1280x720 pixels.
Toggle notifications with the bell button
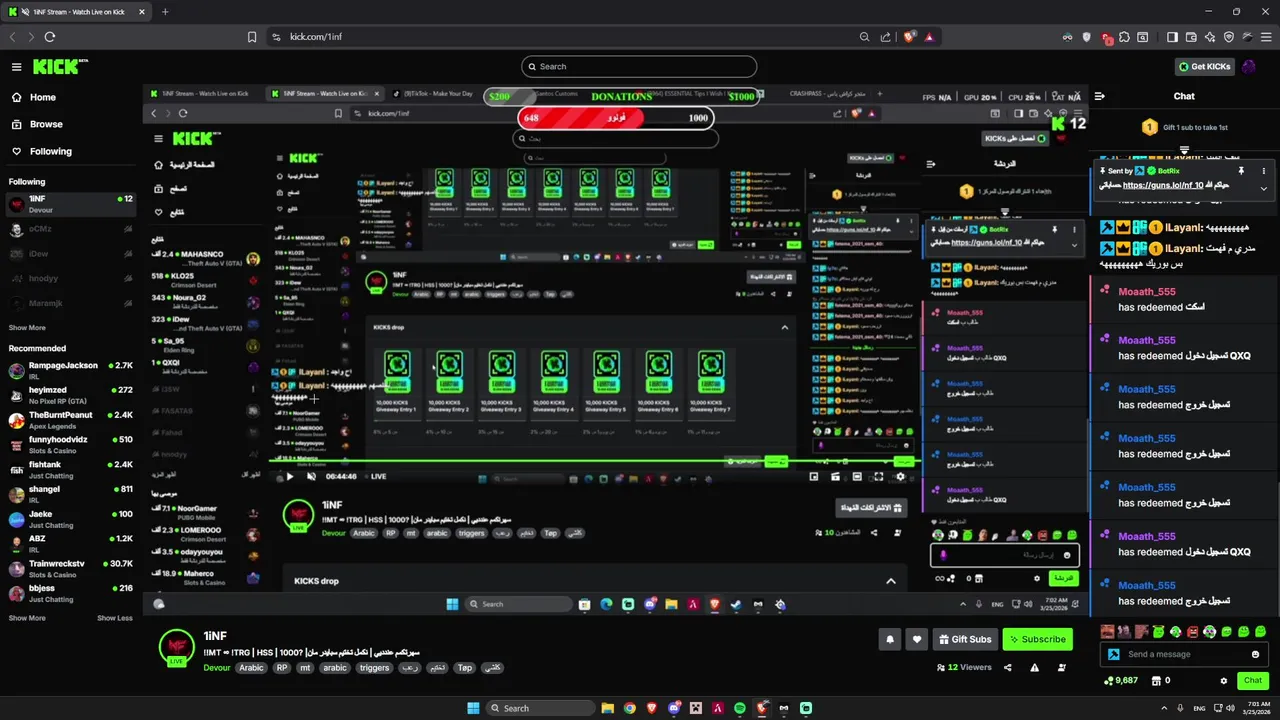tap(888, 639)
